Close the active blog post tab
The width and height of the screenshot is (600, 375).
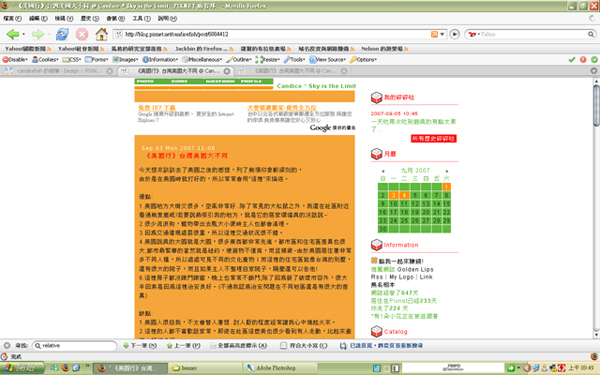click(227, 71)
